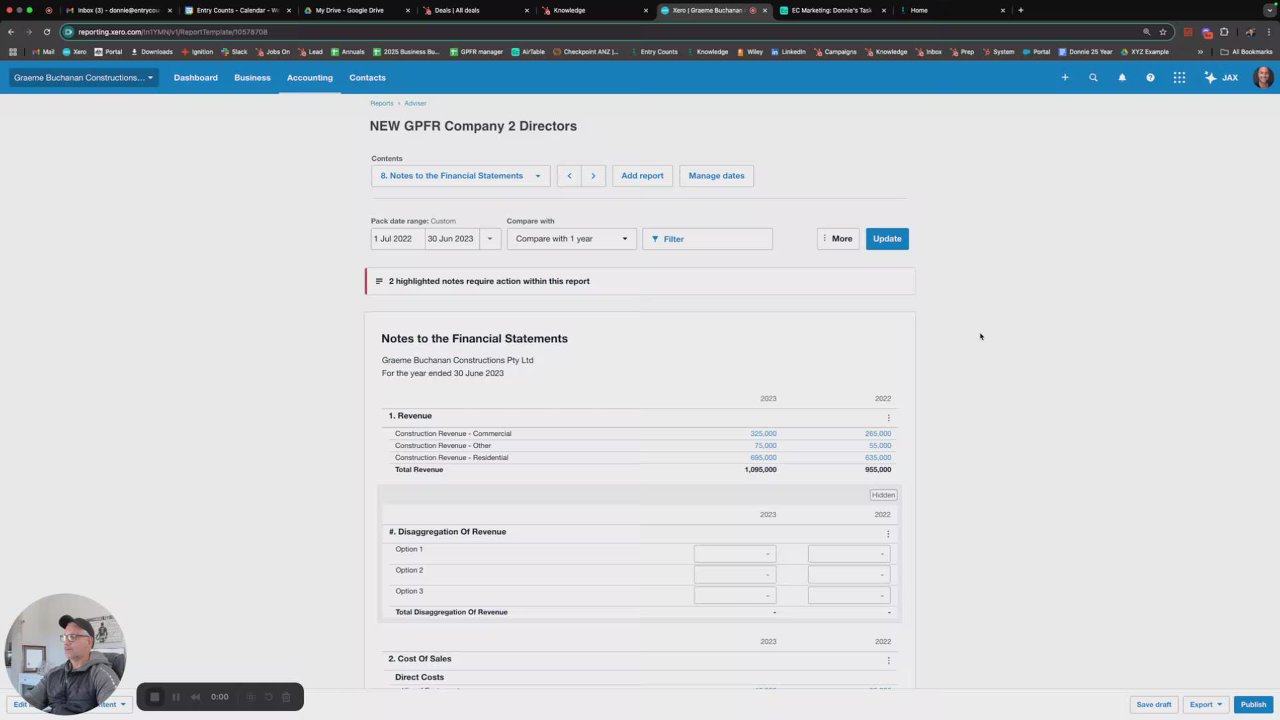The image size is (1280, 720).
Task: Open the user profile avatar
Action: click(1263, 77)
